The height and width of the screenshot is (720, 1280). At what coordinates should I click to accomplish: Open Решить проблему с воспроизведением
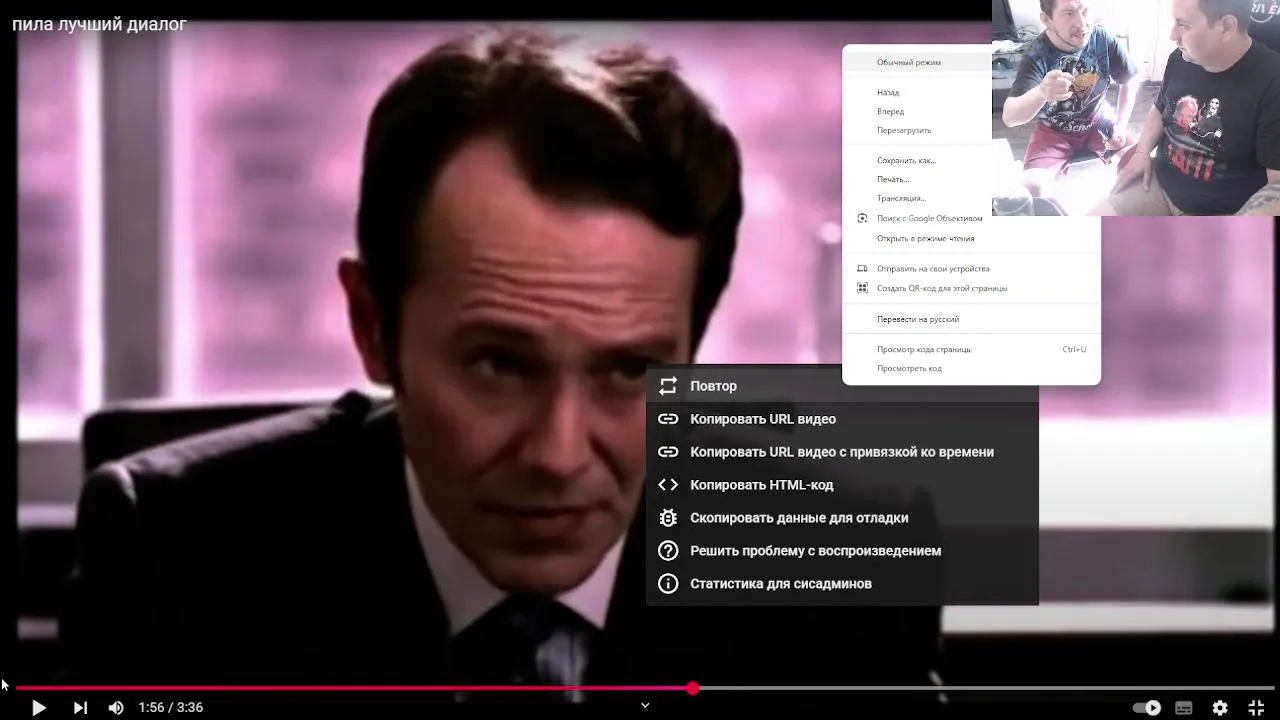click(x=842, y=551)
